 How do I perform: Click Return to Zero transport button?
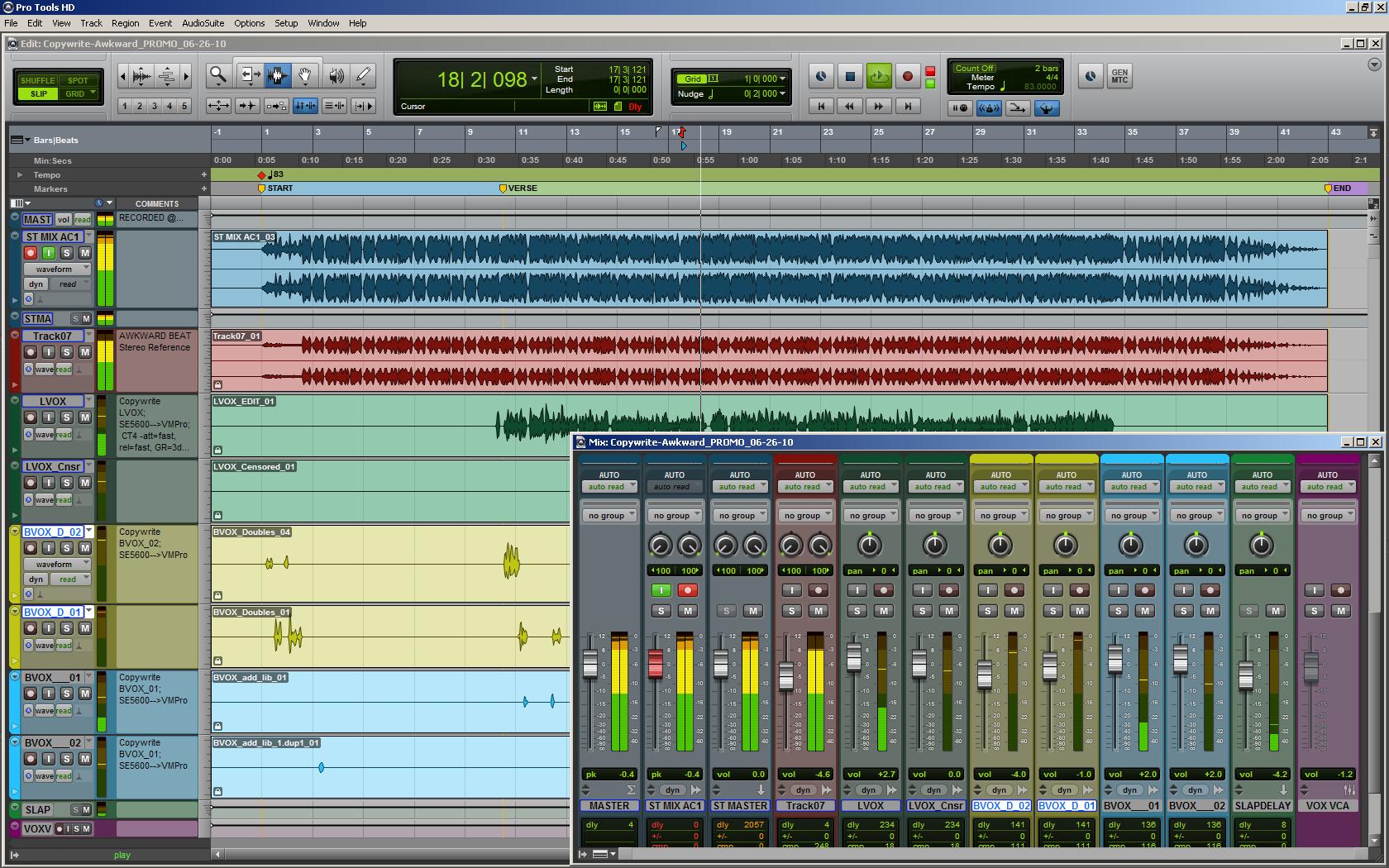click(x=821, y=106)
